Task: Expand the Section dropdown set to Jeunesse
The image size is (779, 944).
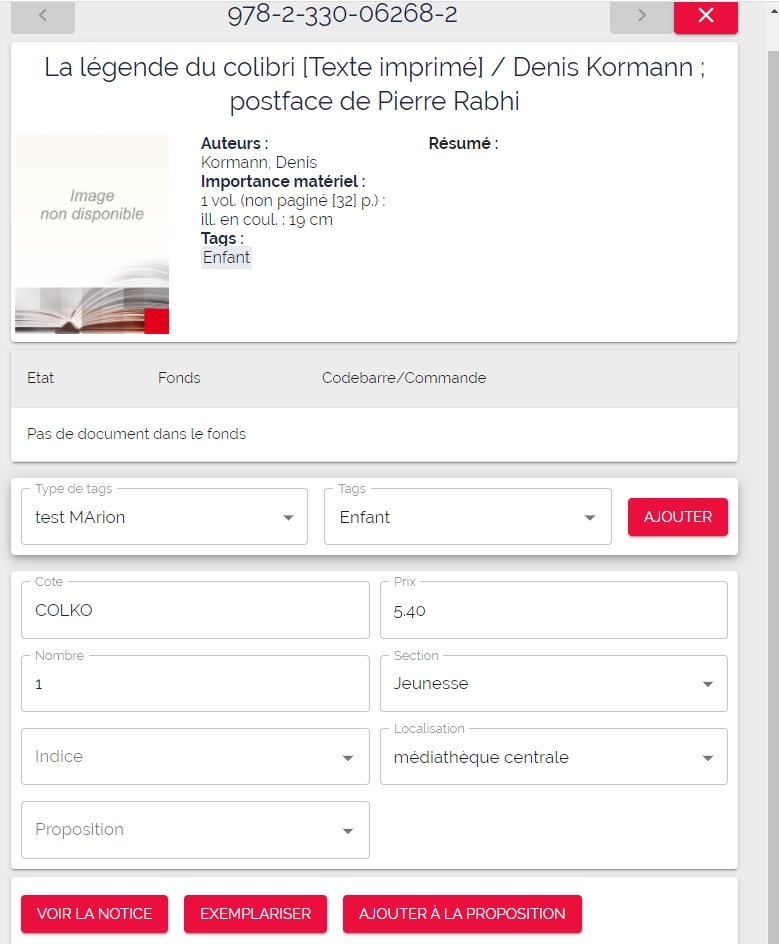Action: click(x=554, y=684)
